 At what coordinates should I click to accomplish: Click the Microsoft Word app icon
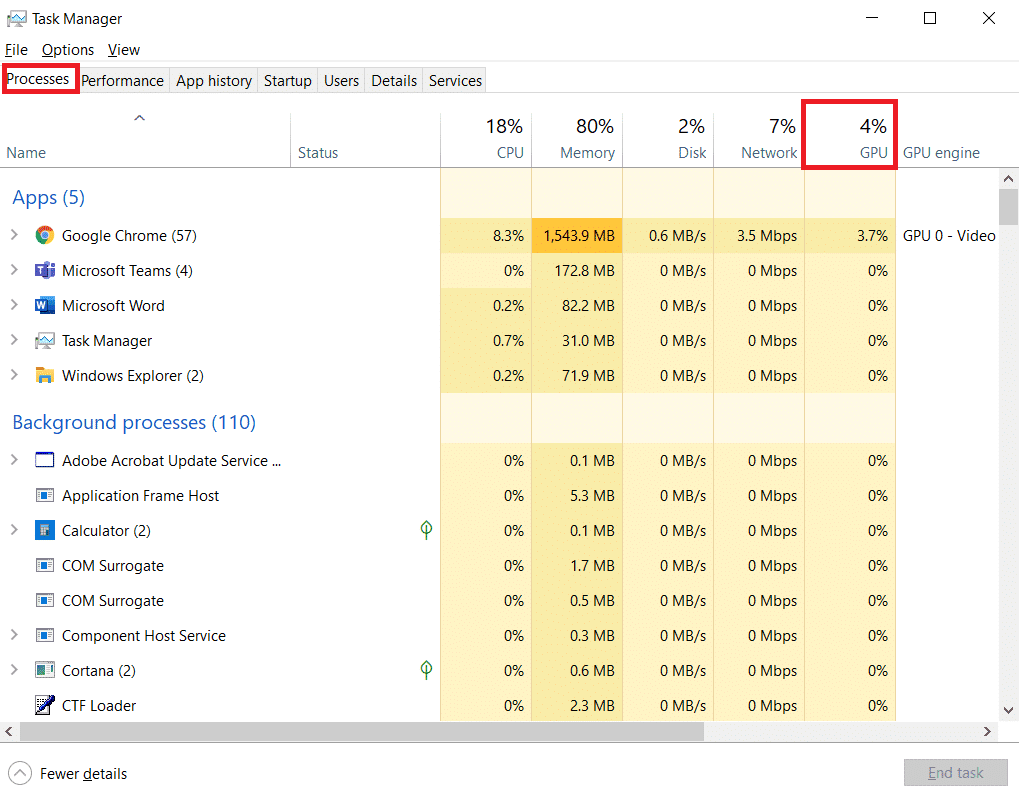44,305
